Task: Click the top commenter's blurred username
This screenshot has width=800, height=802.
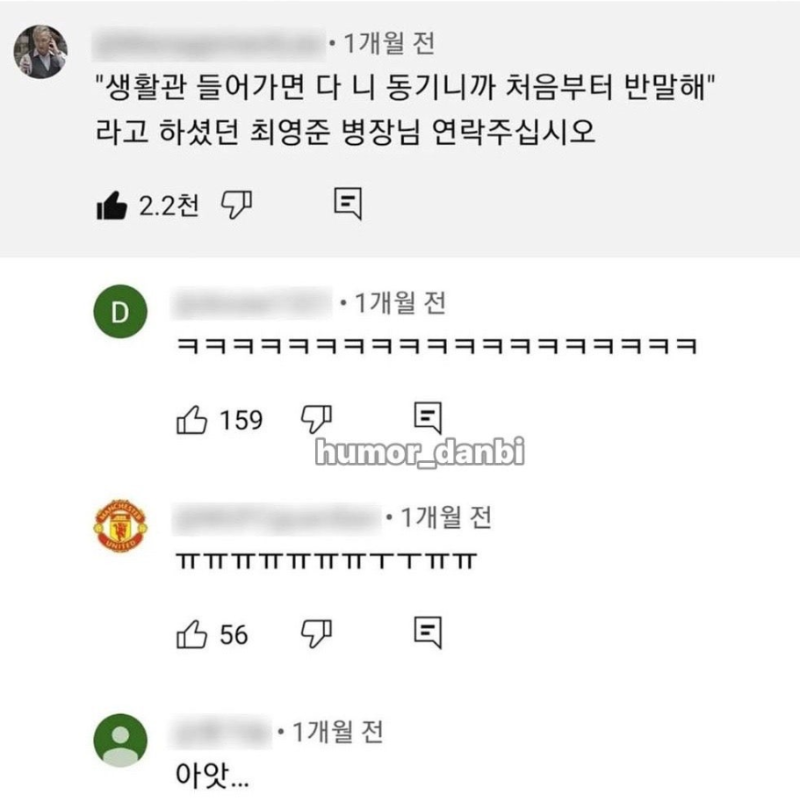Action: coord(210,44)
